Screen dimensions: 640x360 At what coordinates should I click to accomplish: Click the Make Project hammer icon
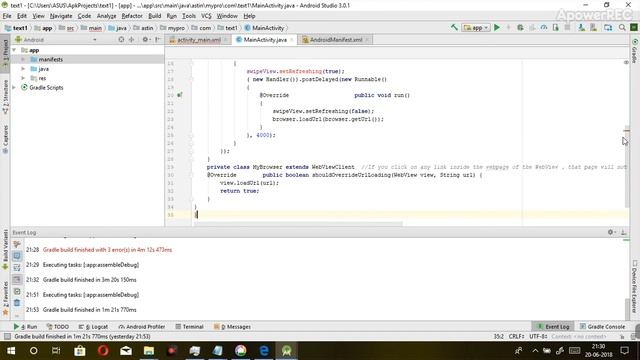coord(454,27)
